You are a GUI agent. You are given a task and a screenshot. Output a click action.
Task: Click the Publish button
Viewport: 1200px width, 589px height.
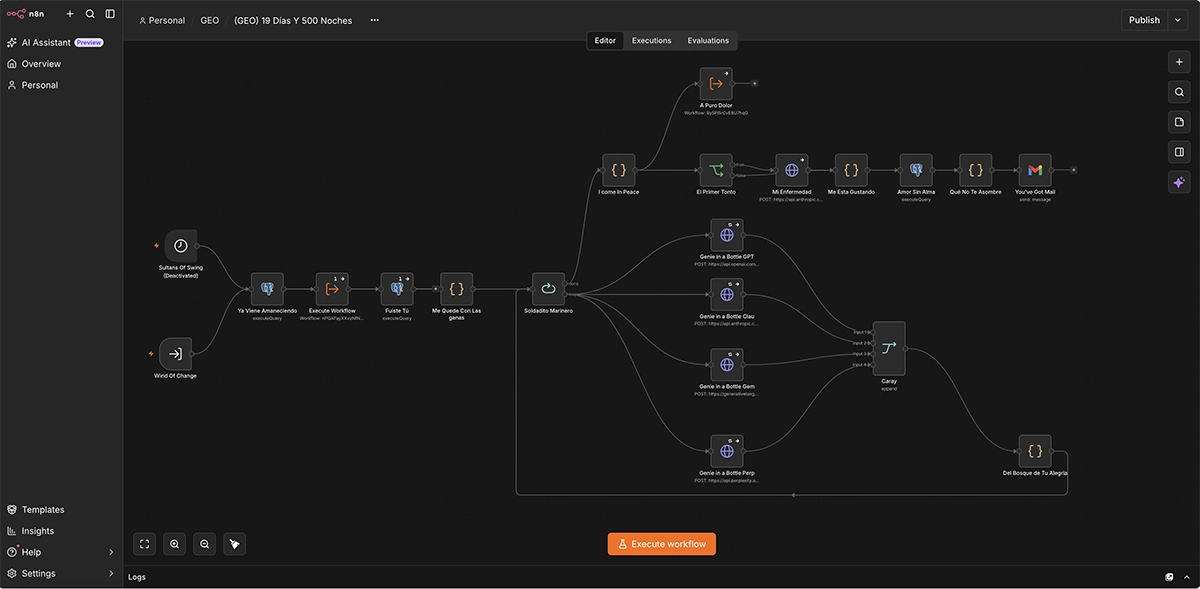(x=1144, y=20)
